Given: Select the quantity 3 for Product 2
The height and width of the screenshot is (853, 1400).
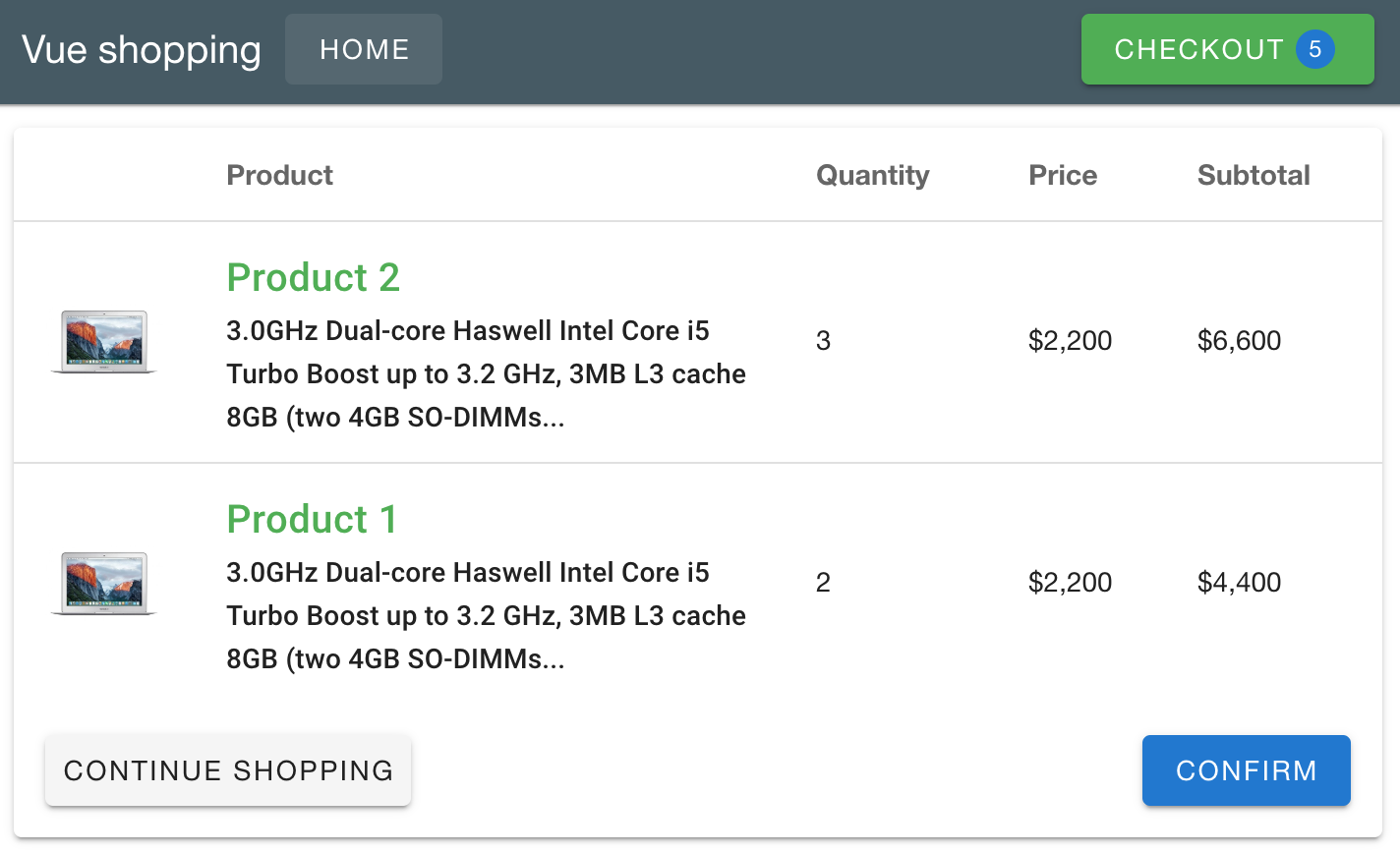Looking at the screenshot, I should pos(824,341).
